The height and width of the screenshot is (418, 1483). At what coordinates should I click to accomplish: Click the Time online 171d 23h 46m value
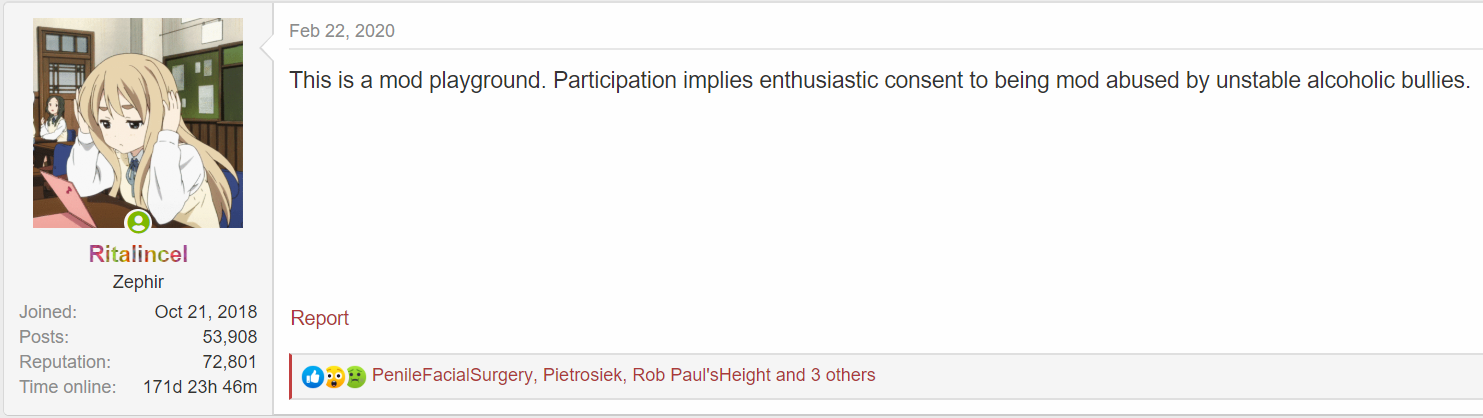coord(200,387)
